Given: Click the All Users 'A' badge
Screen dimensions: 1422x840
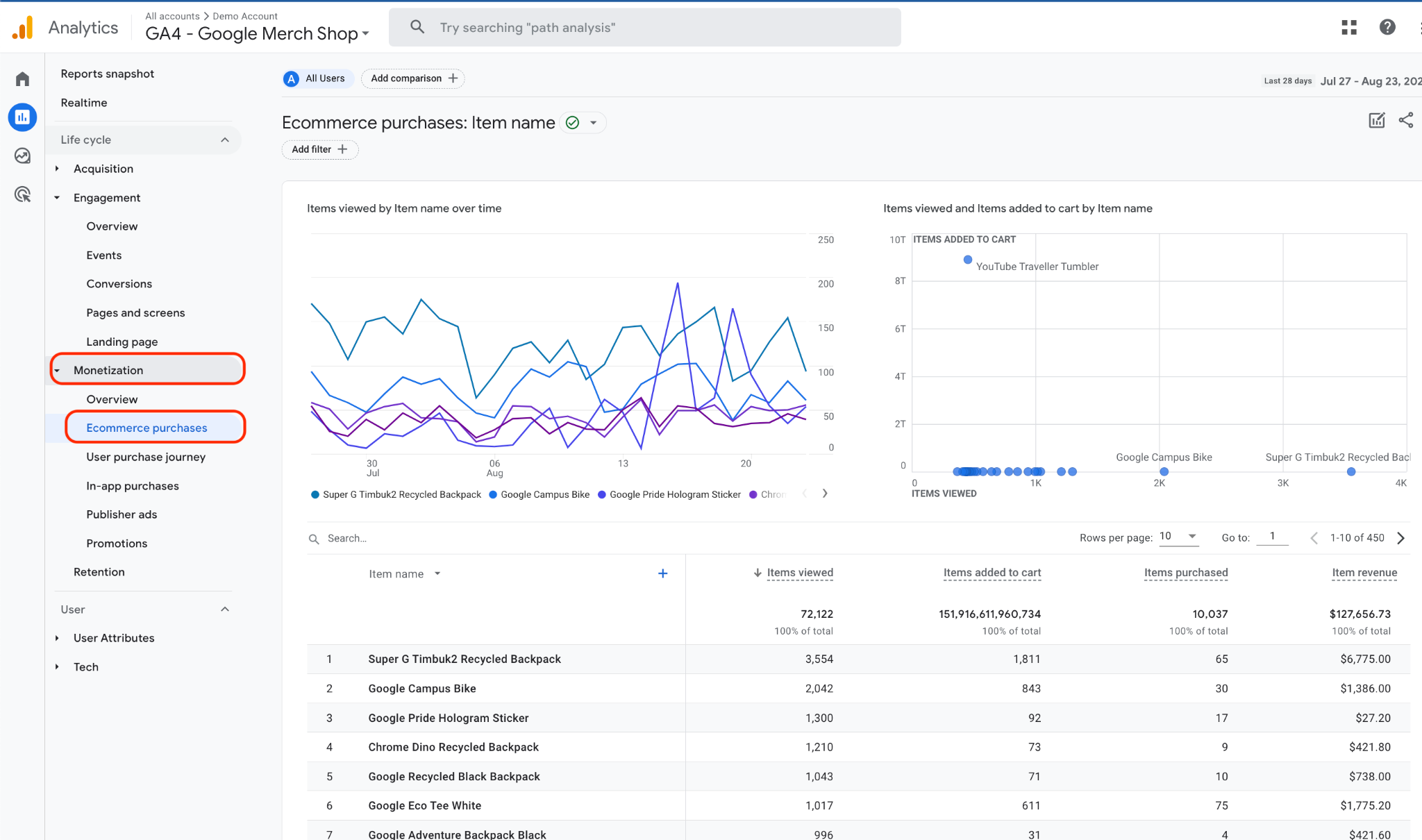Looking at the screenshot, I should 292,78.
